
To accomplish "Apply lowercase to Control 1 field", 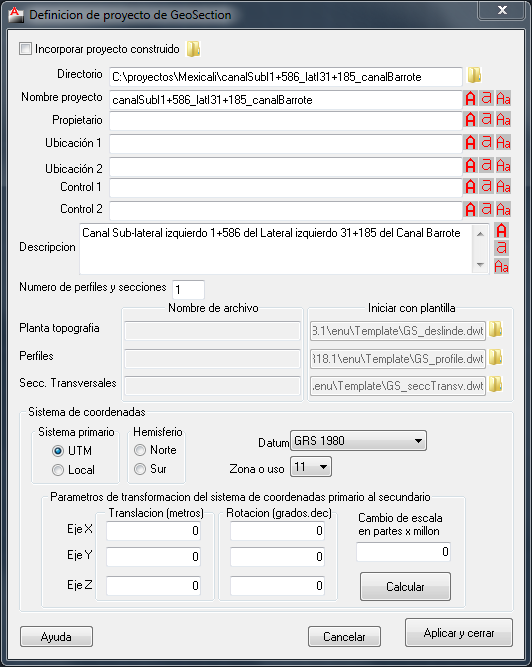I will [486, 186].
